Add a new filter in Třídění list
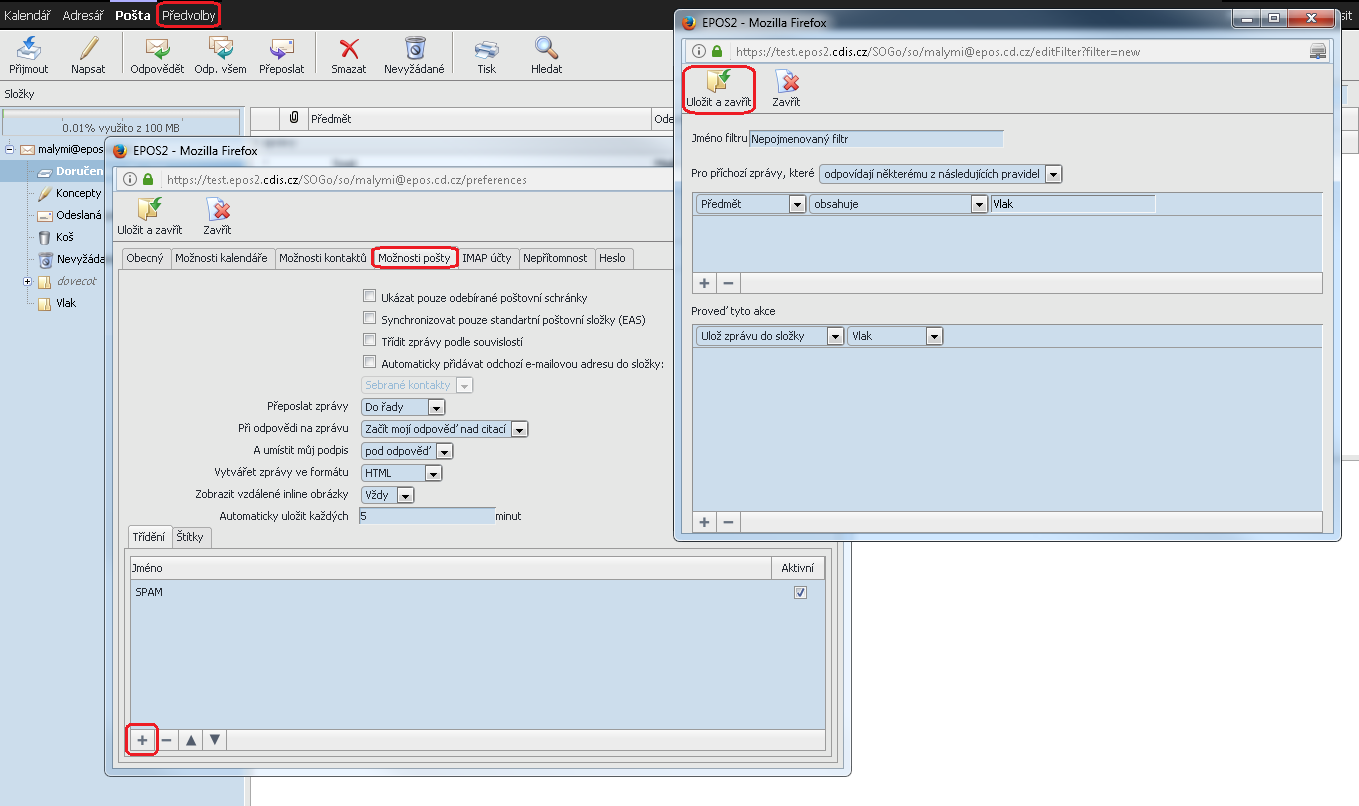1359x806 pixels. tap(142, 740)
